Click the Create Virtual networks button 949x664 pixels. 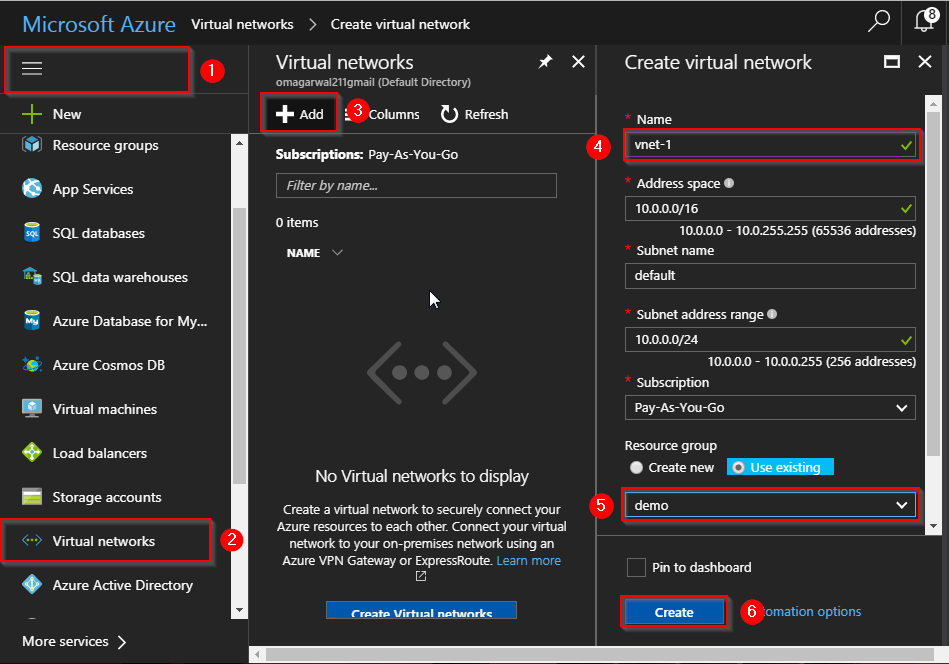pyautogui.click(x=421, y=610)
